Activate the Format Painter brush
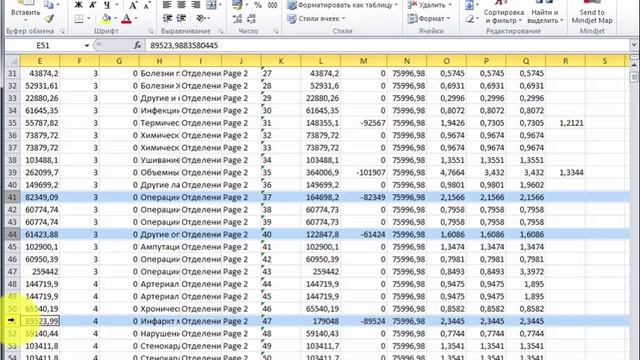 pyautogui.click(x=49, y=19)
